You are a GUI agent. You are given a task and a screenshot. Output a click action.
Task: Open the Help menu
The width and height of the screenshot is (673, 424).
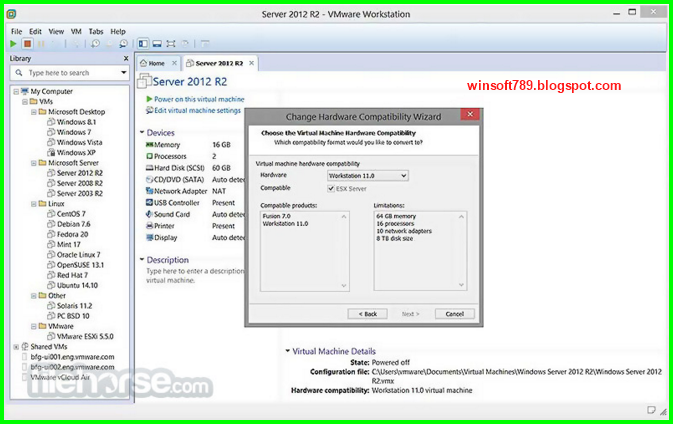[118, 31]
